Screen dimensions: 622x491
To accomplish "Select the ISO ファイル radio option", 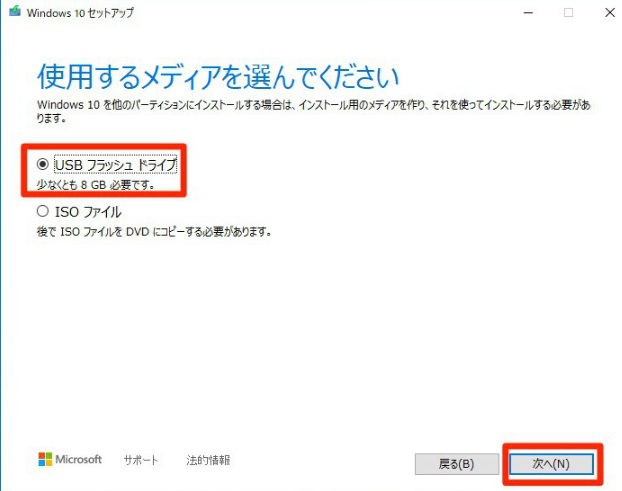I will point(42,211).
